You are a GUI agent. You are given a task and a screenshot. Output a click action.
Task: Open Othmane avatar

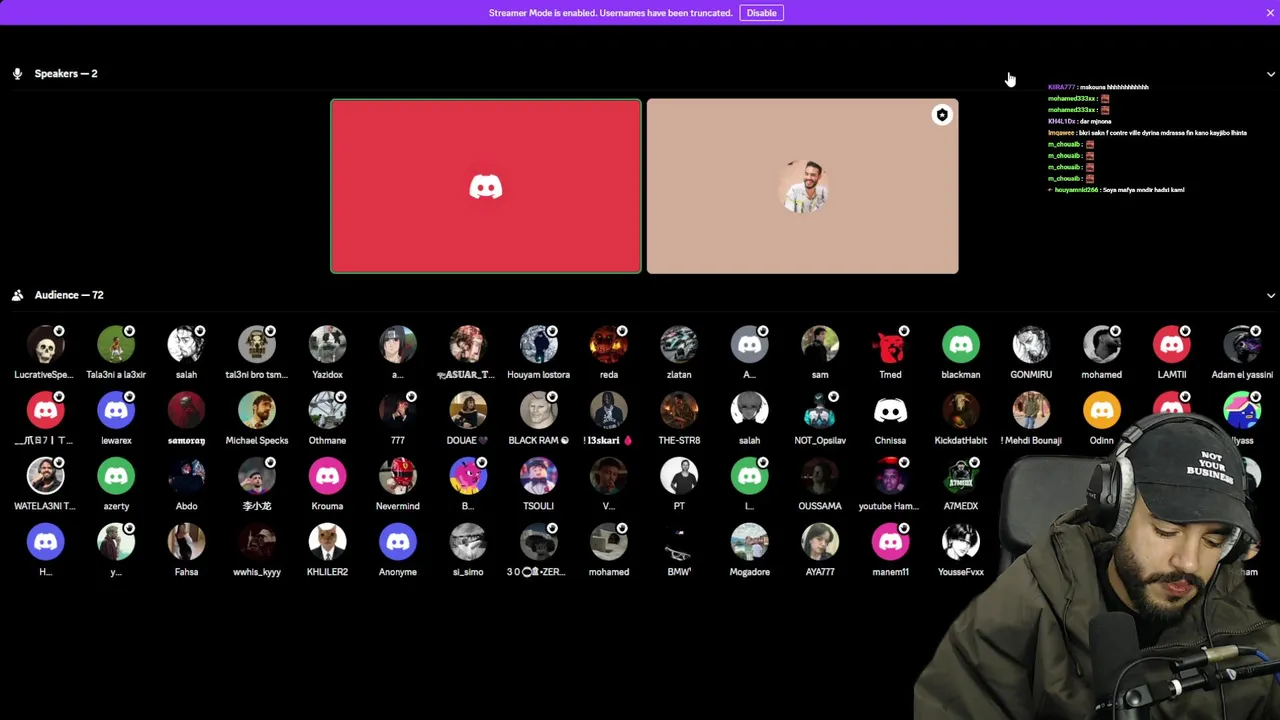[327, 411]
